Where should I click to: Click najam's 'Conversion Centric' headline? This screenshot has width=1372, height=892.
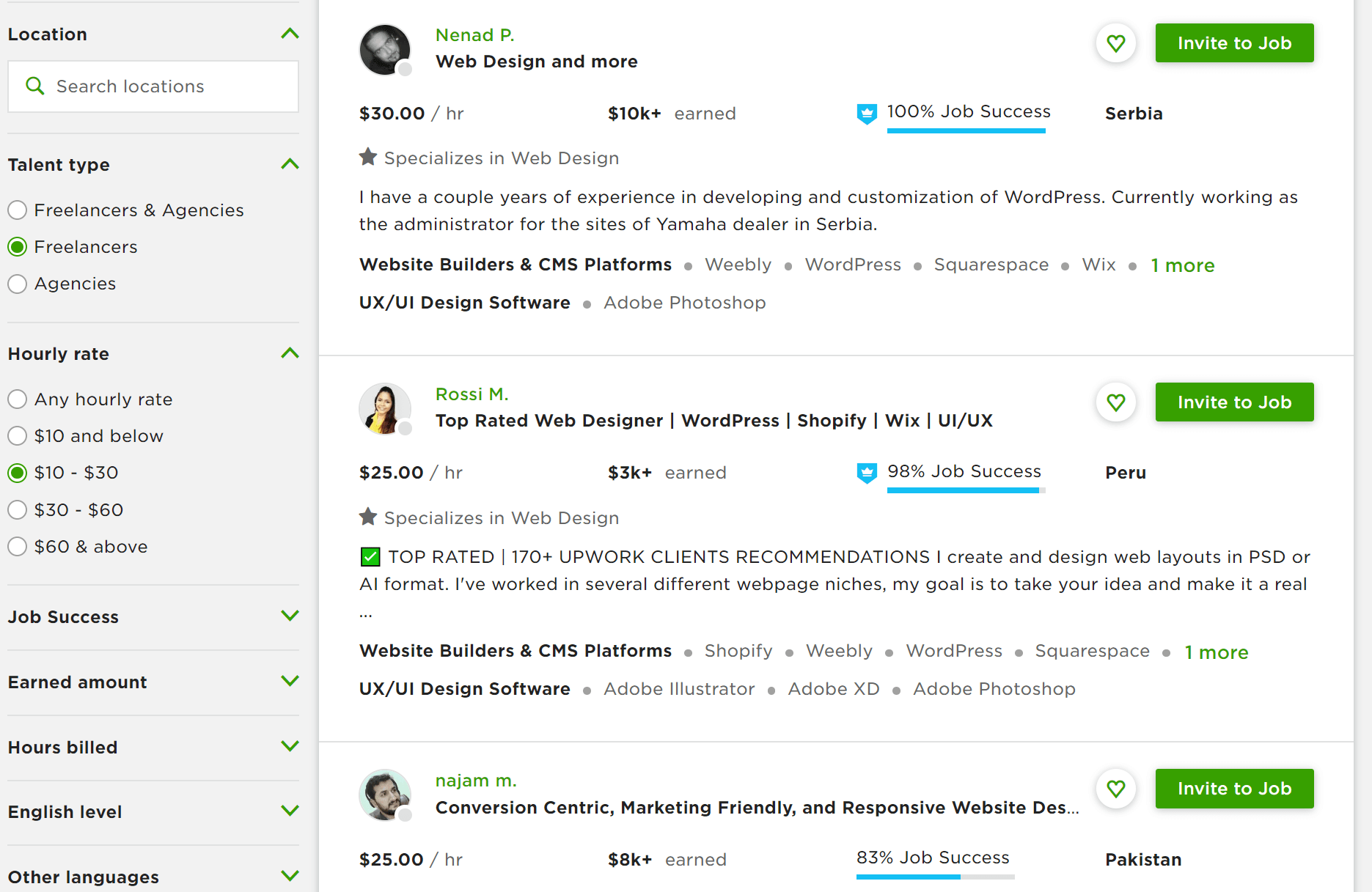757,808
